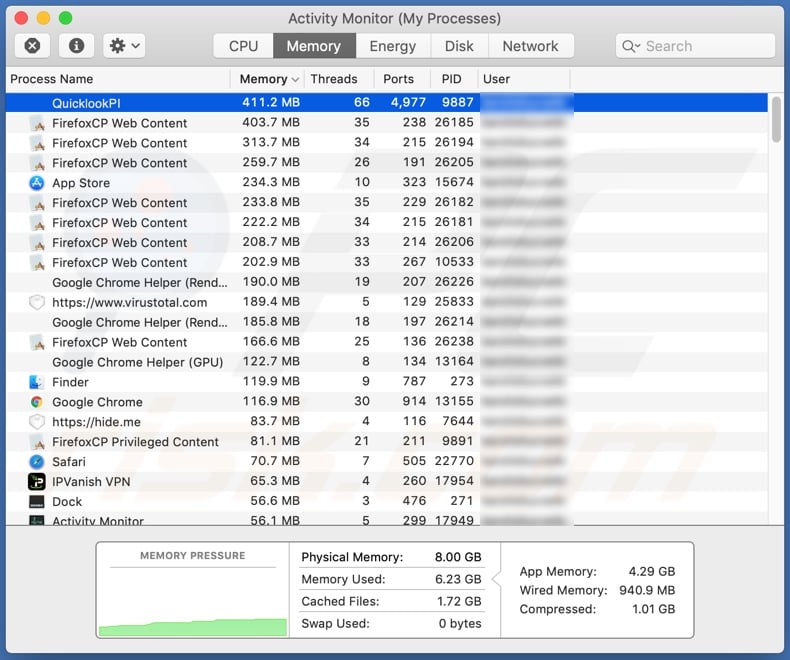The height and width of the screenshot is (660, 790).
Task: Click the Swap Used 0 bytes value
Action: click(459, 623)
